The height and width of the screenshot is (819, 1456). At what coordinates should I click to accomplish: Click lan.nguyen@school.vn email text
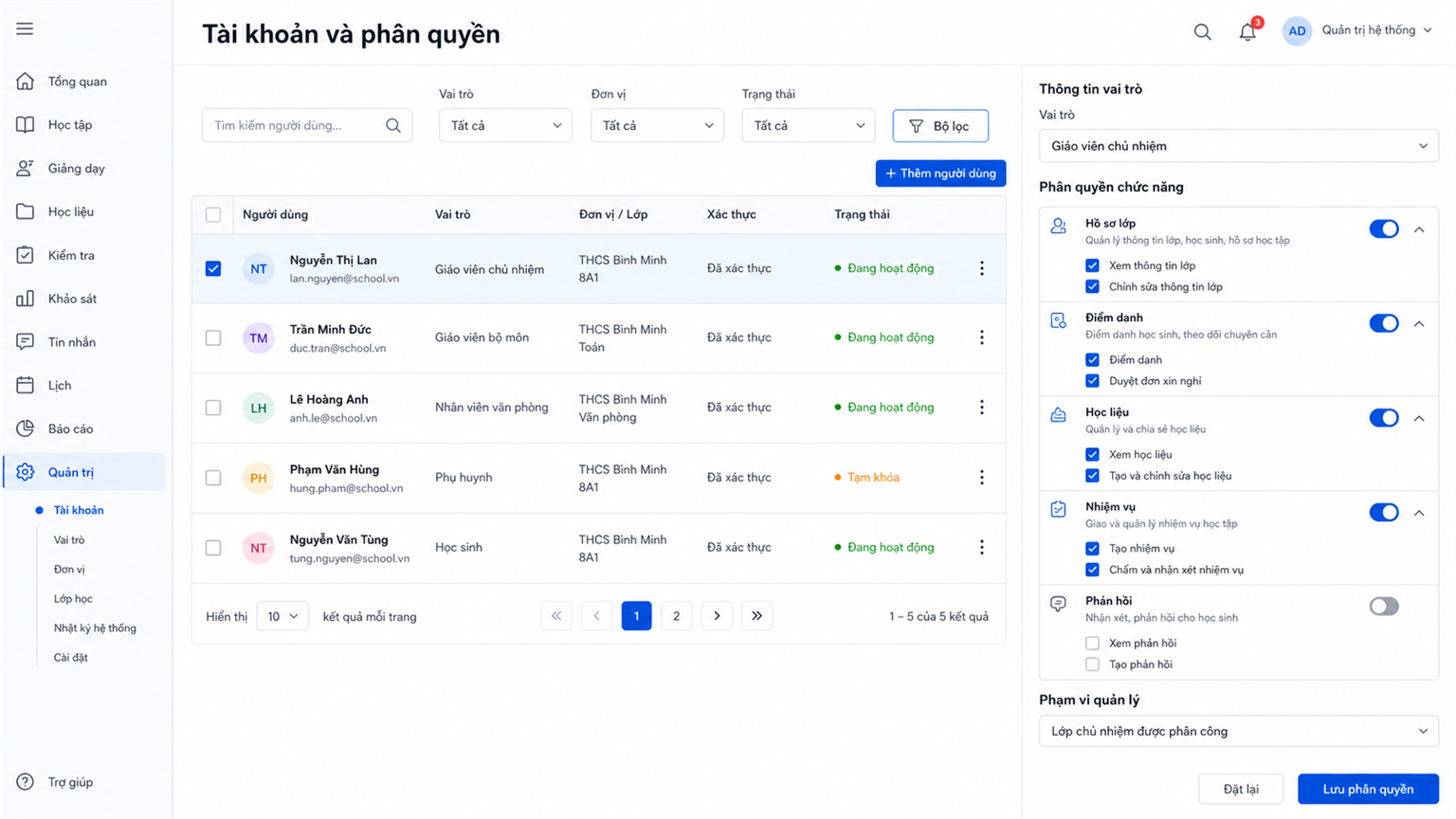(344, 279)
